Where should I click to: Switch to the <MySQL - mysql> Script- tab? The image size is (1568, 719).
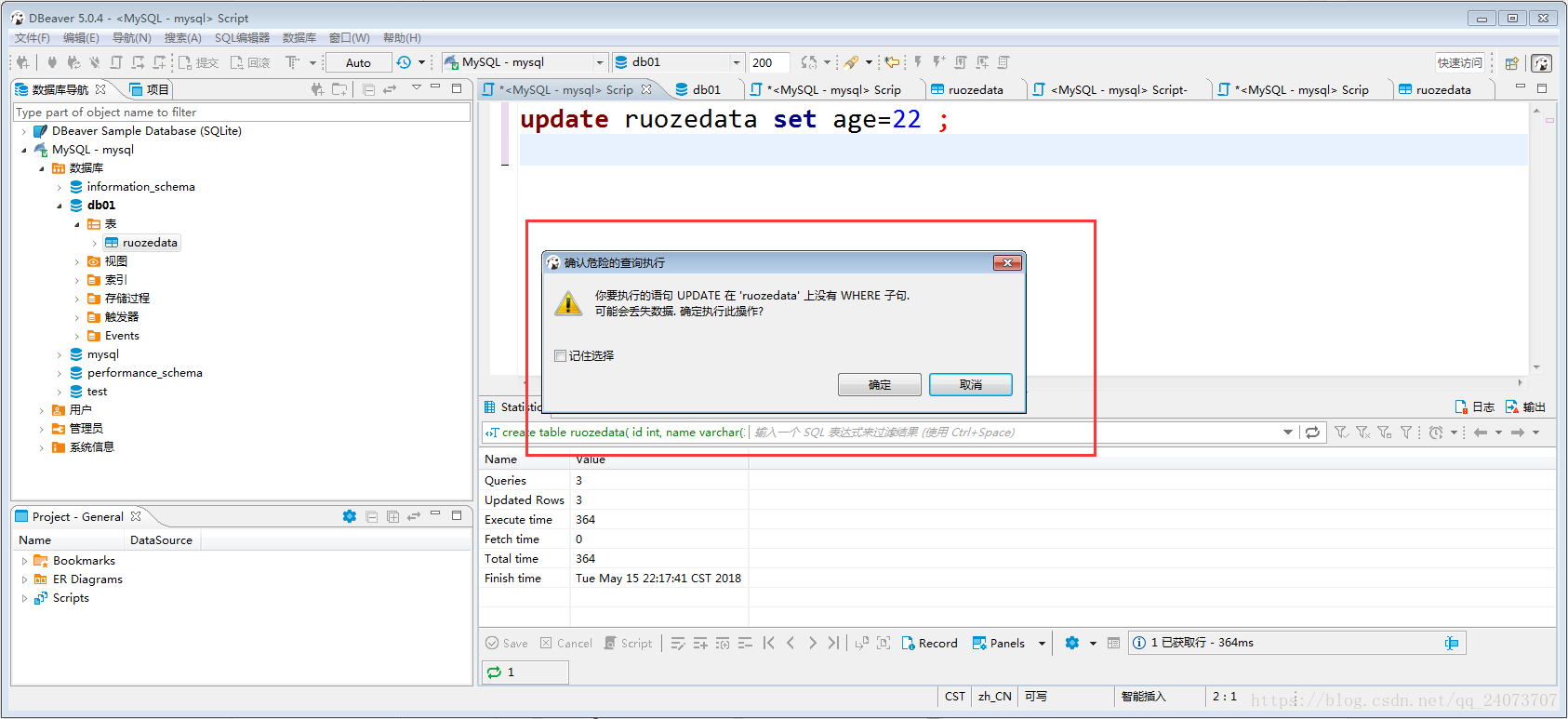[1110, 89]
